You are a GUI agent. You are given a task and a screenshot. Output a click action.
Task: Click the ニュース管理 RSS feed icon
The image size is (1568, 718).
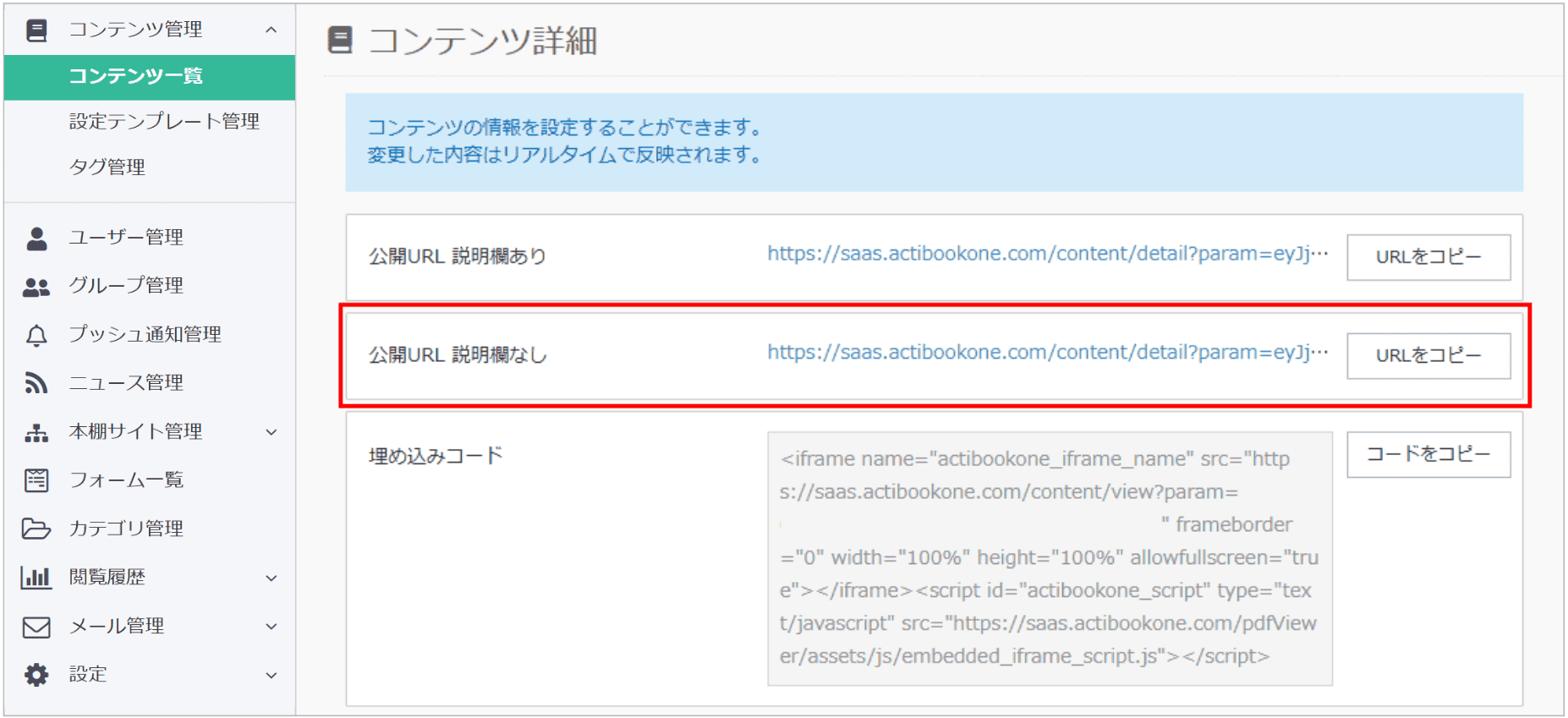pyautogui.click(x=36, y=384)
